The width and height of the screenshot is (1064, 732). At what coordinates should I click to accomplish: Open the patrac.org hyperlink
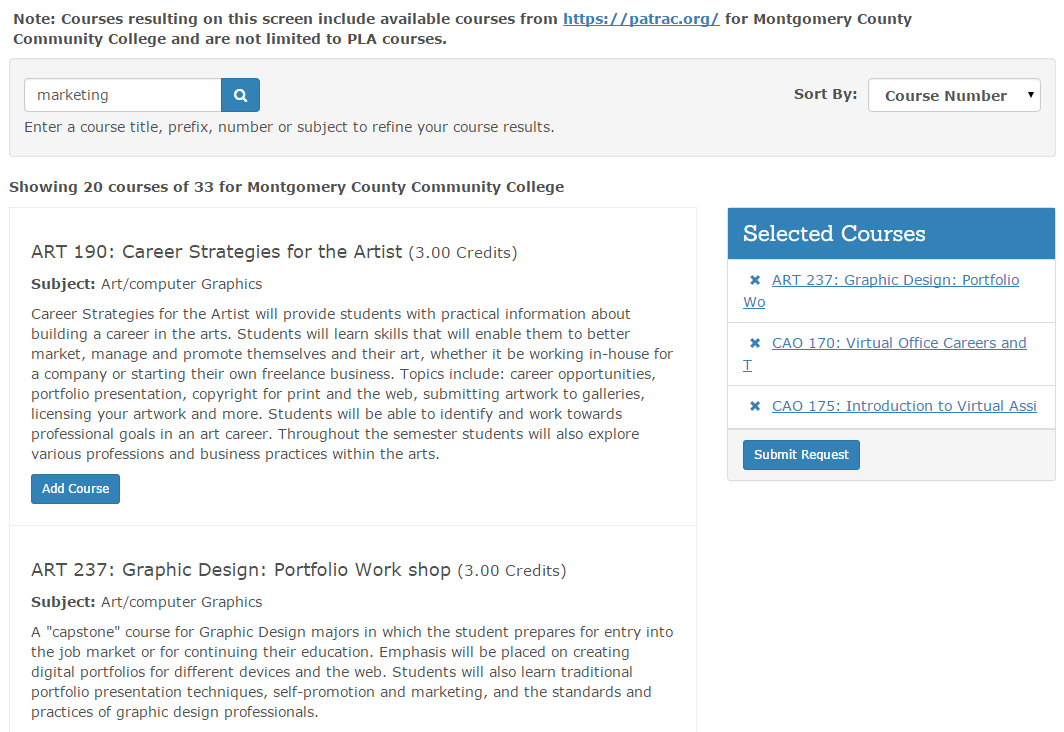click(641, 18)
